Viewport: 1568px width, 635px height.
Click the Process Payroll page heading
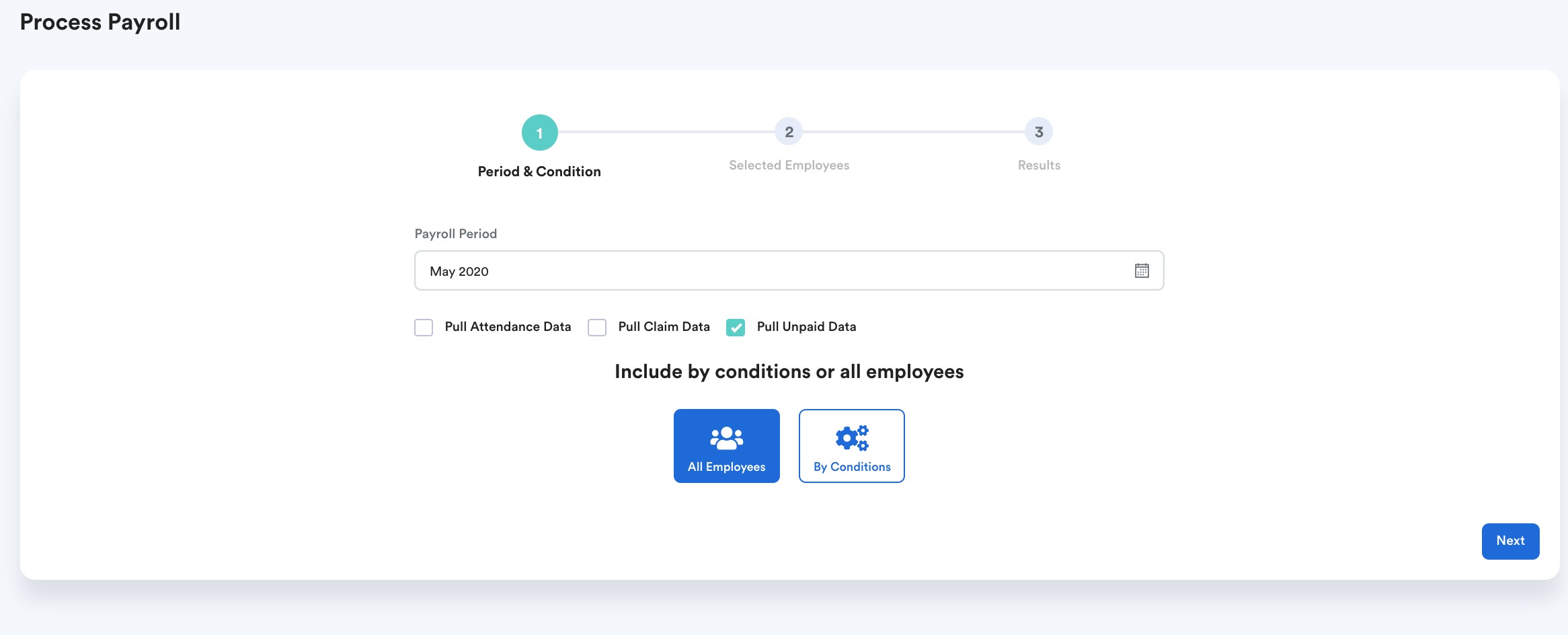(100, 22)
